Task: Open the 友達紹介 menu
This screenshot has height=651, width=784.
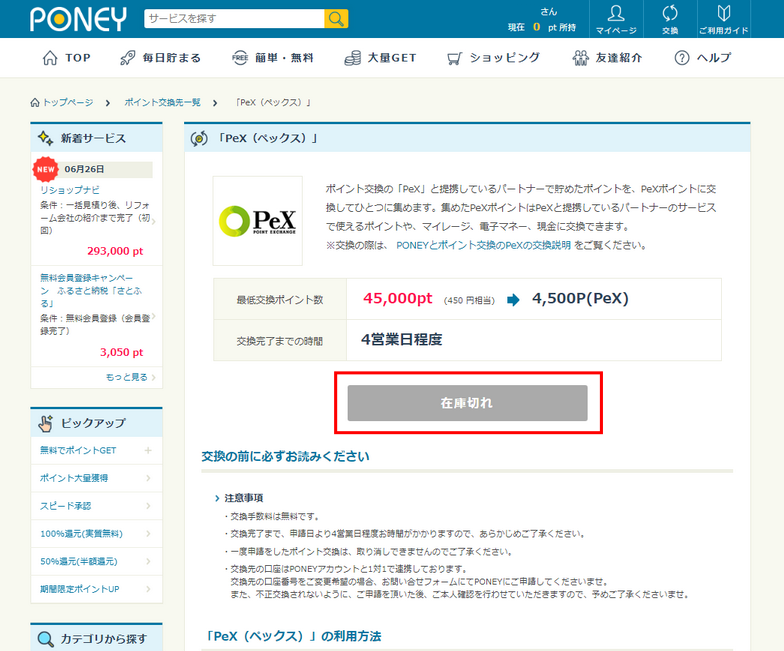Action: pos(608,58)
